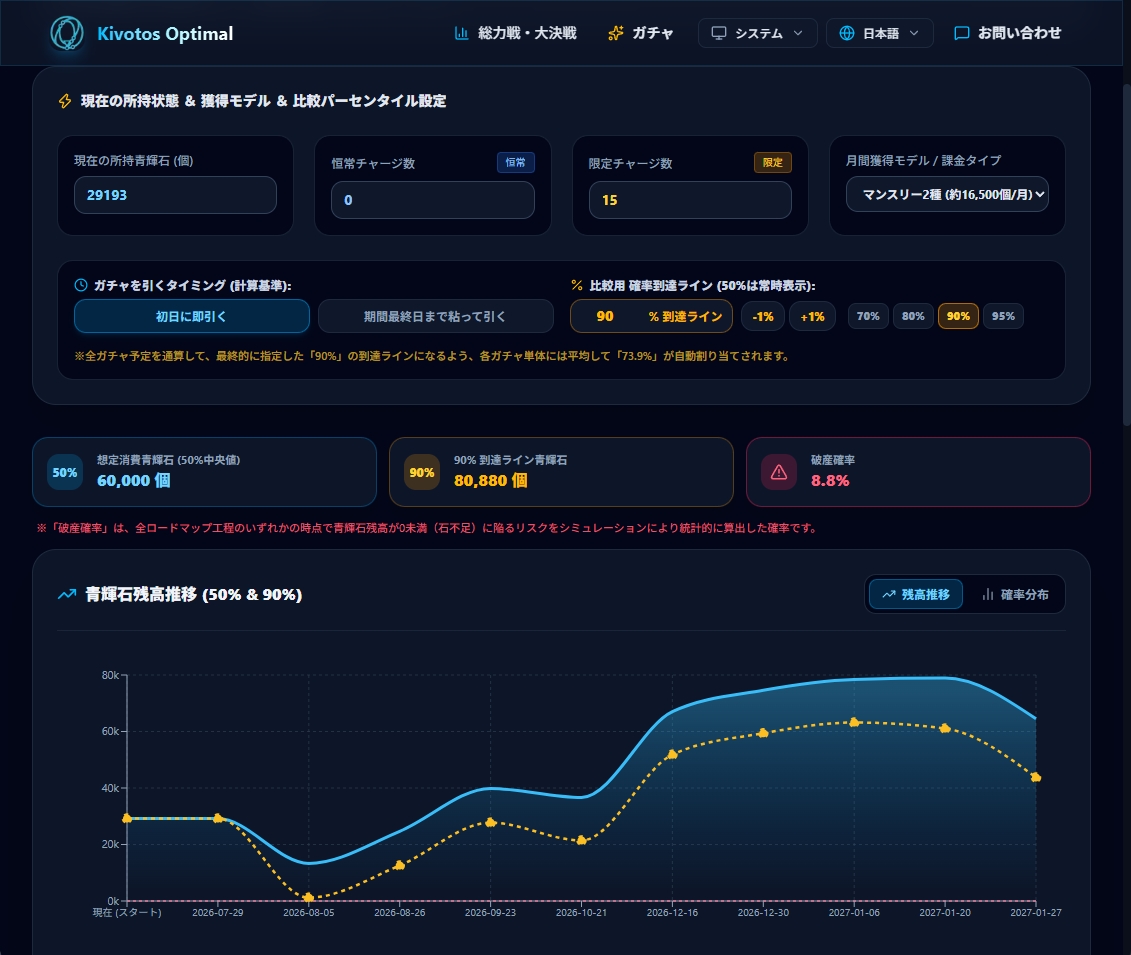Viewport: 1131px width, 955px height.
Task: Click the 2026-09-23 data point on dotted line
Action: pos(490,822)
